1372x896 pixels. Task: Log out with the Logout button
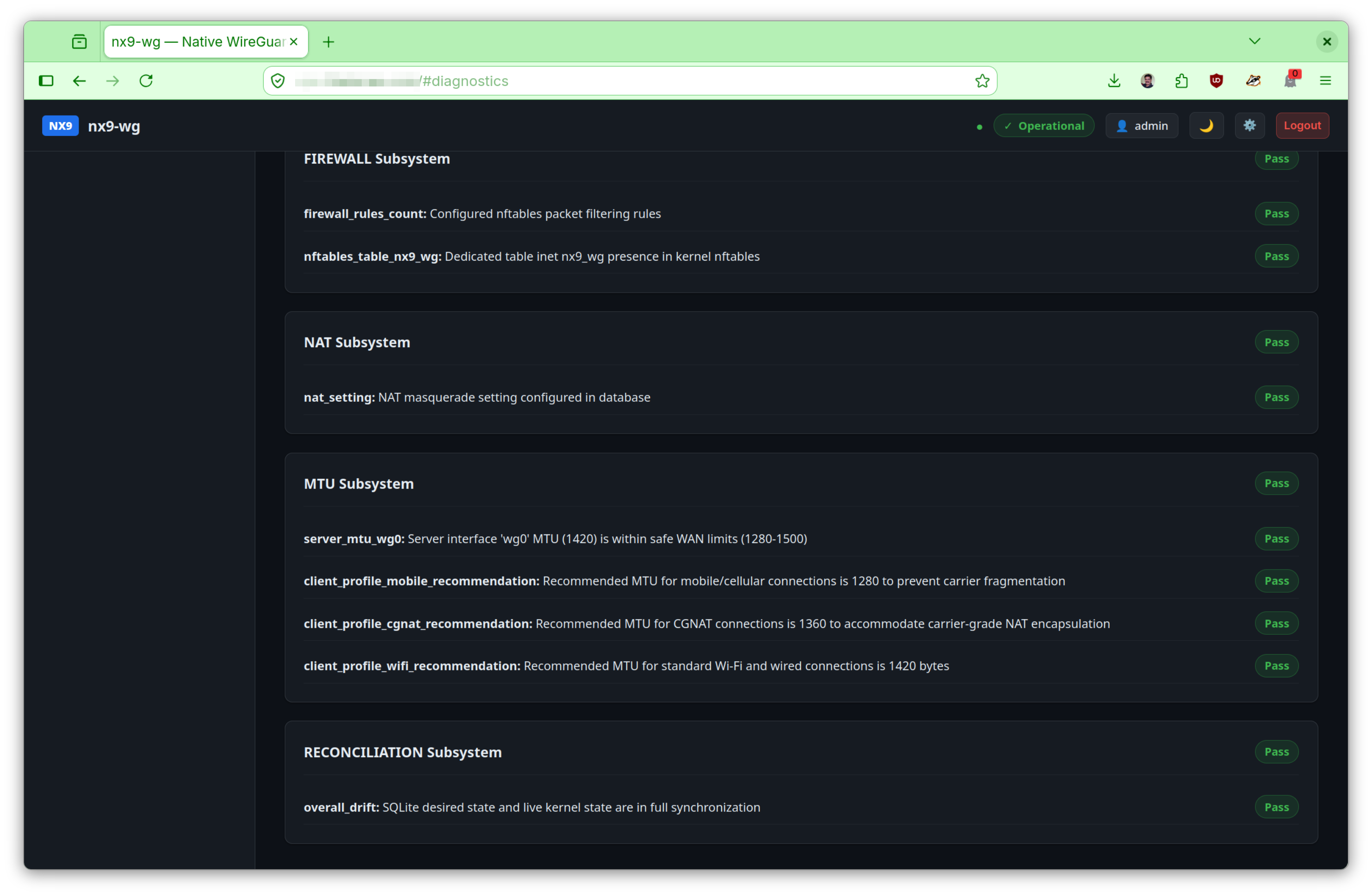point(1302,126)
